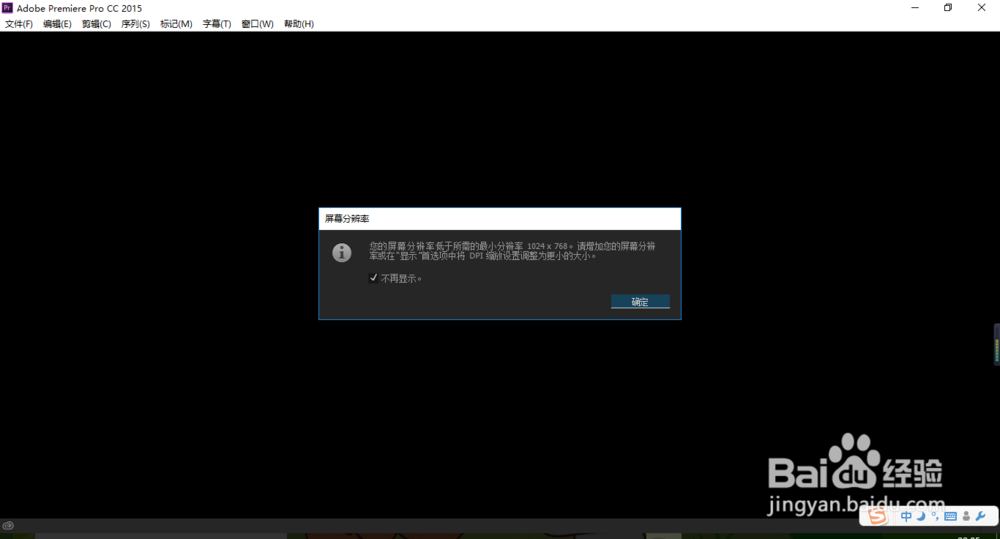Click the Sogou S logo on input bar
Image resolution: width=1000 pixels, height=539 pixels.
pyautogui.click(x=878, y=516)
